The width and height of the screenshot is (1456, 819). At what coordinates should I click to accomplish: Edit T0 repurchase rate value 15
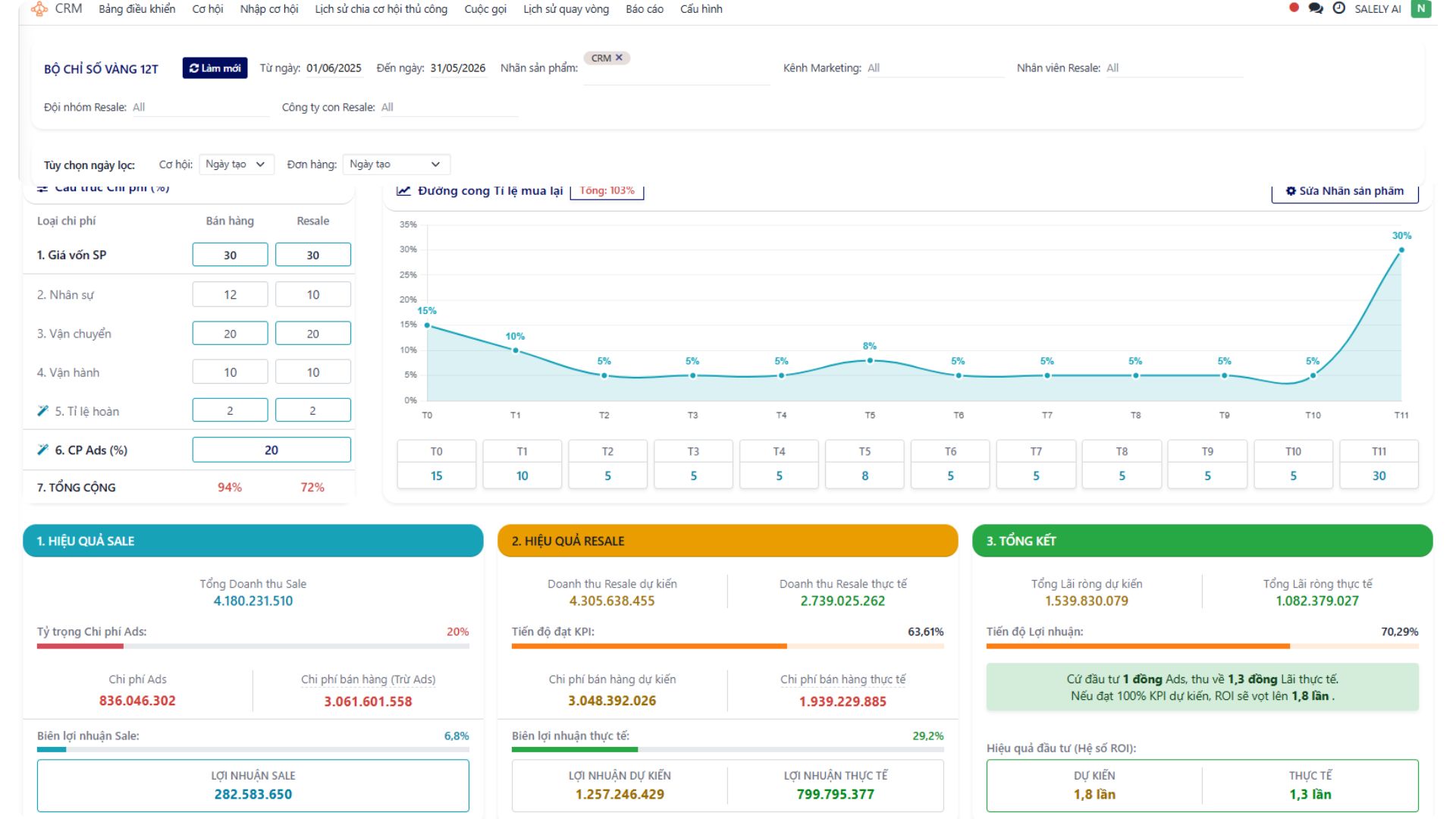pyautogui.click(x=437, y=476)
